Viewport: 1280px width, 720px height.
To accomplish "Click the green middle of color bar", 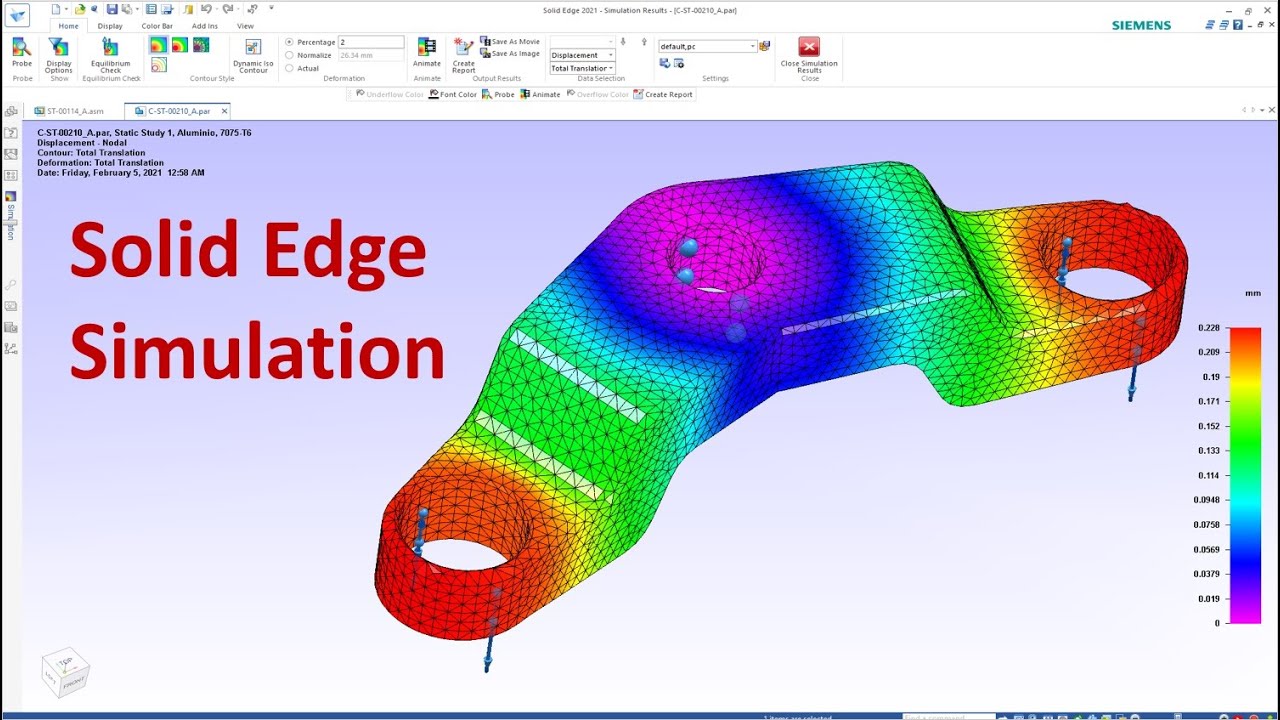I will [1245, 440].
